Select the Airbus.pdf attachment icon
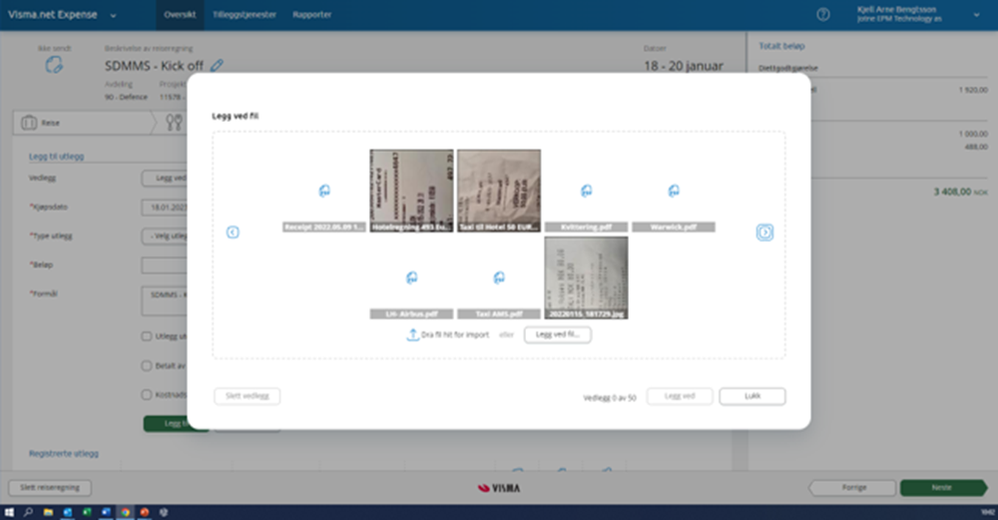This screenshot has height=520, width=998. [x=412, y=278]
